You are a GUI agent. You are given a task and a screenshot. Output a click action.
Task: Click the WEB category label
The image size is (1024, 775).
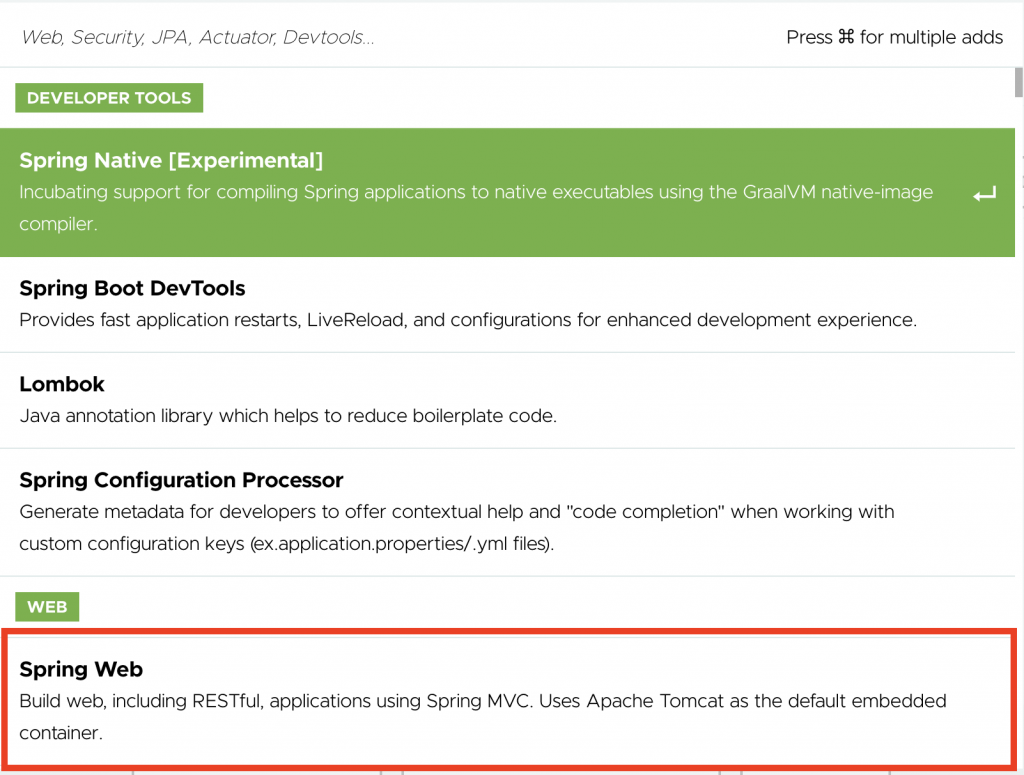pos(47,607)
